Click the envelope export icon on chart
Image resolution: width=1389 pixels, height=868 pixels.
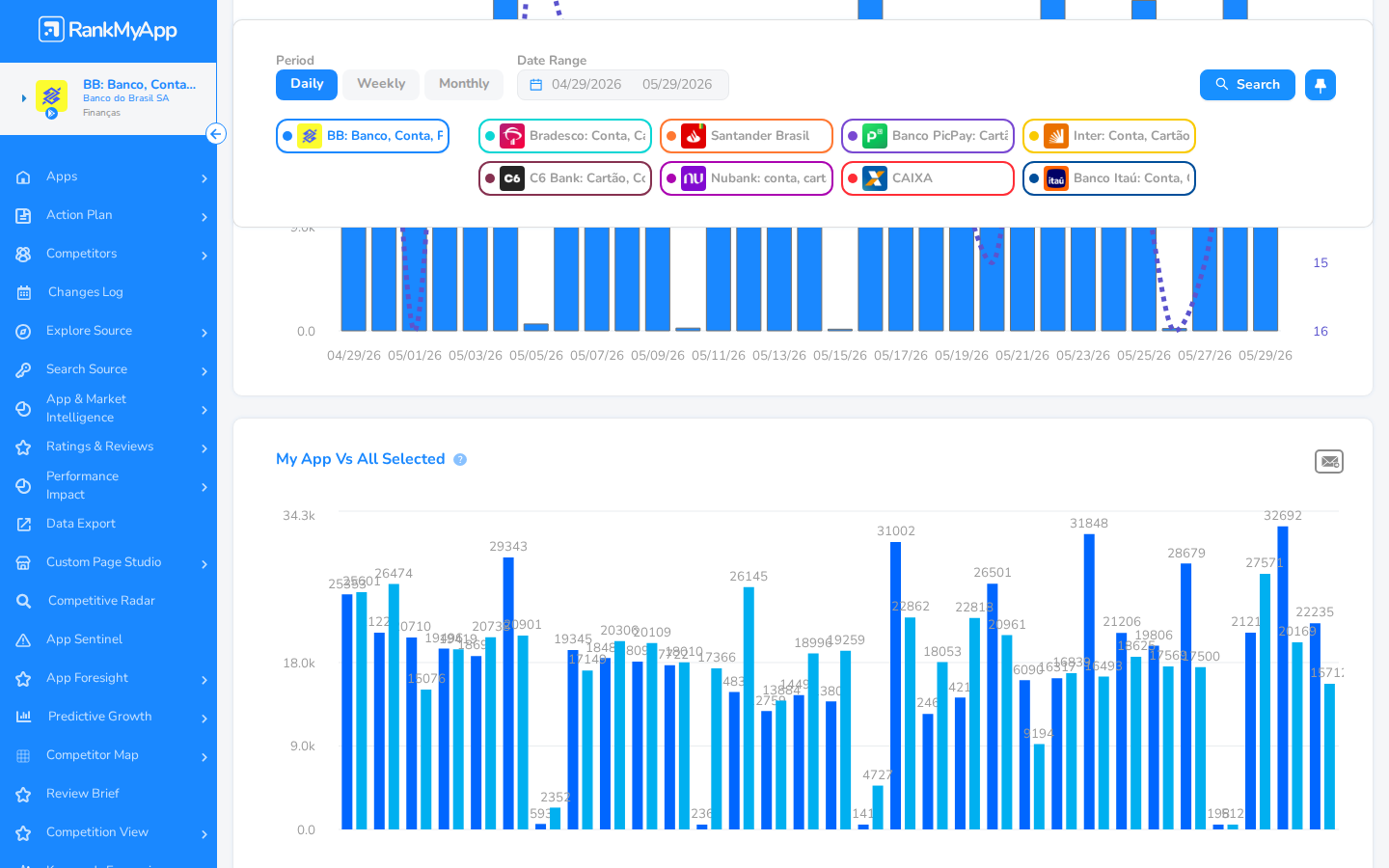(1329, 462)
